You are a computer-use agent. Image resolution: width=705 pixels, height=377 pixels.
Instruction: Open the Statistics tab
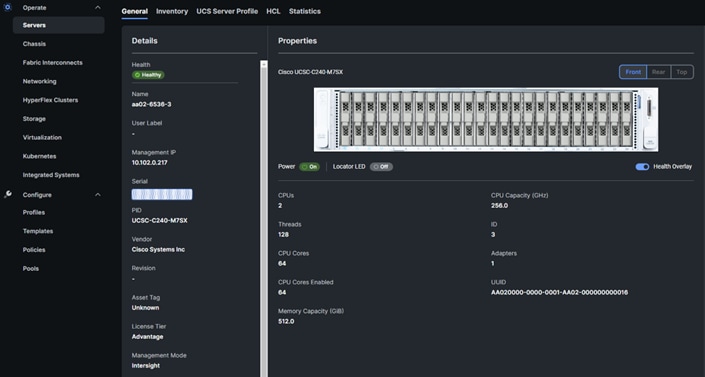click(305, 11)
